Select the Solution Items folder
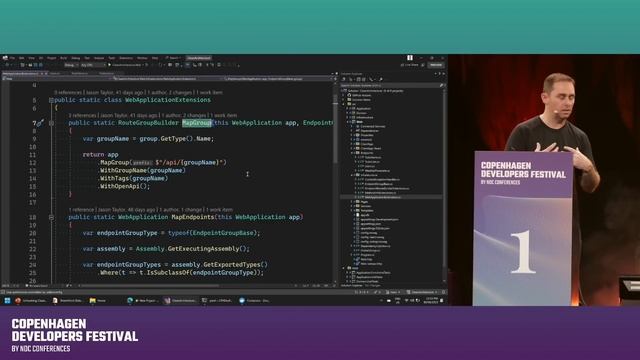The height and width of the screenshot is (360, 640). click(360, 100)
